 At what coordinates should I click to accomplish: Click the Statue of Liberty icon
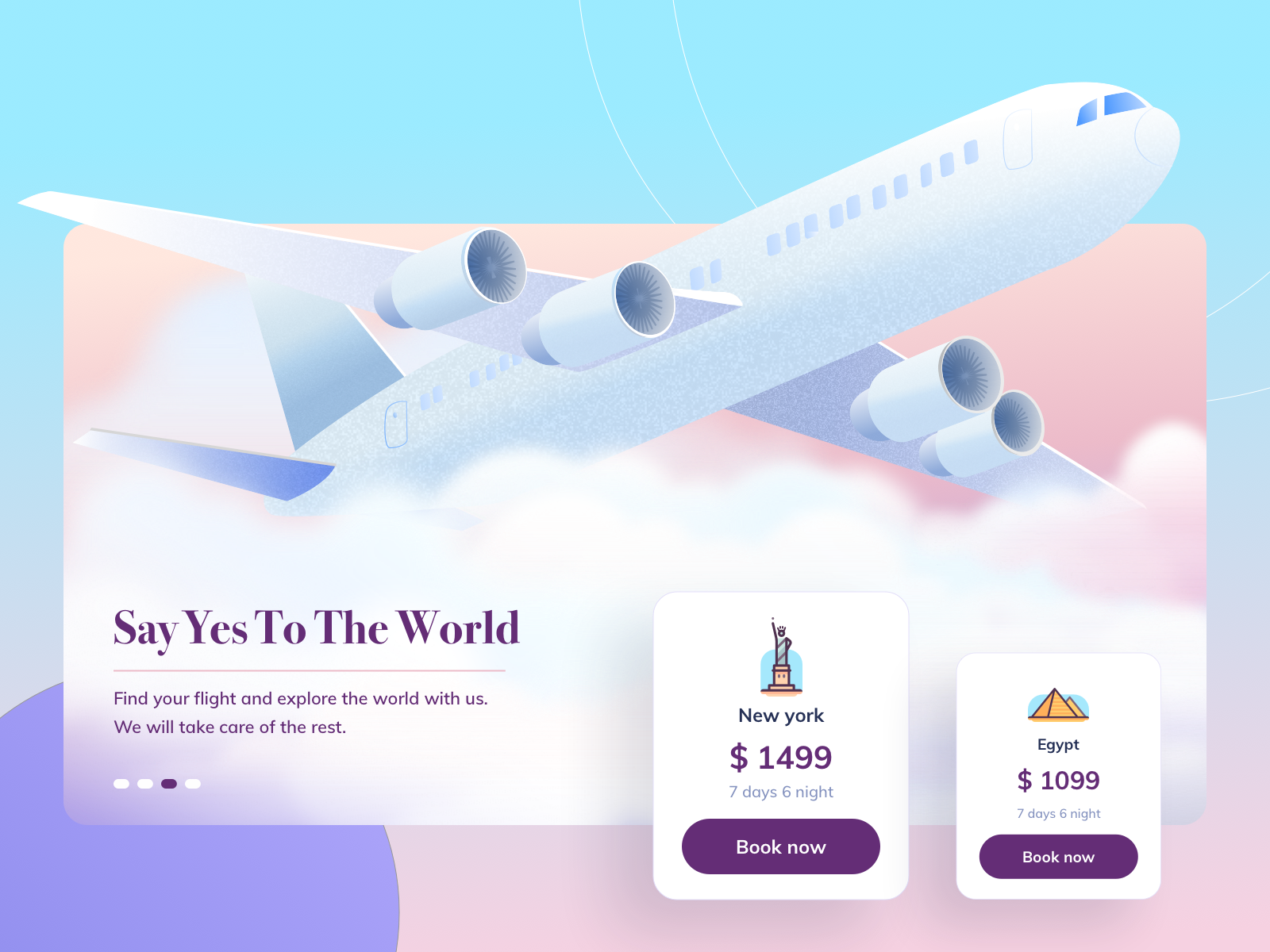pyautogui.click(x=781, y=656)
